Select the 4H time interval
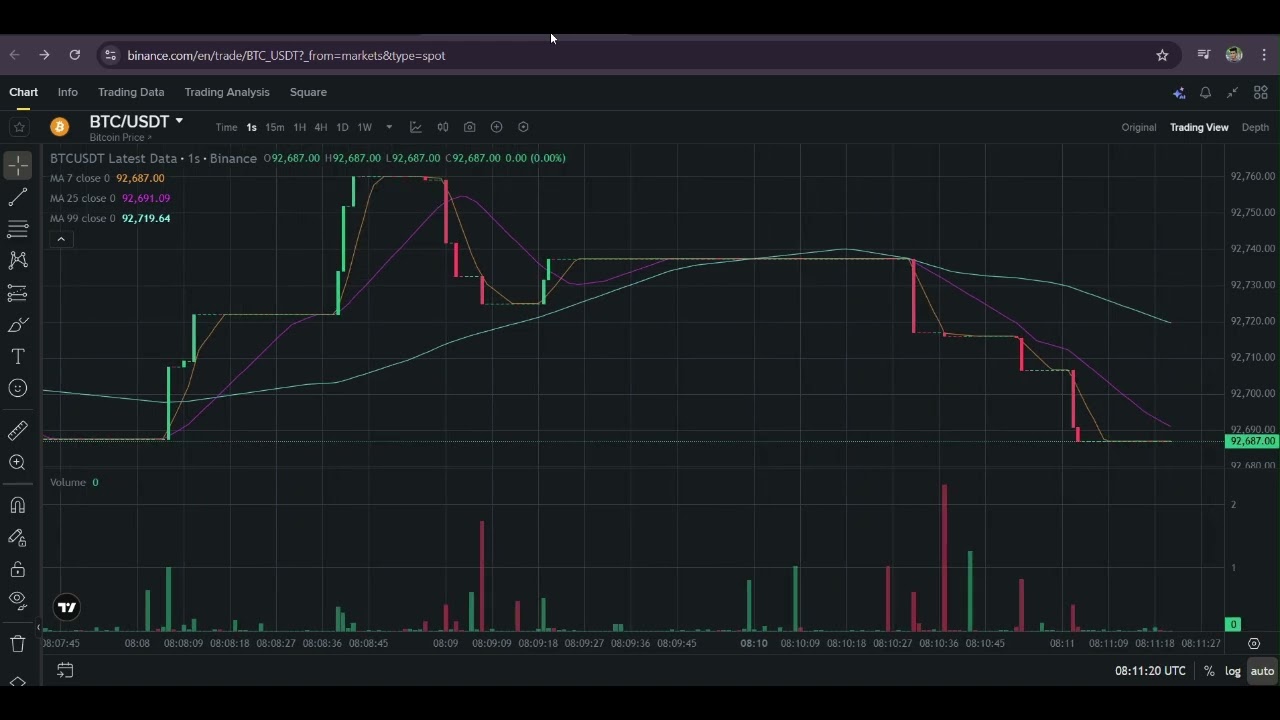Viewport: 1280px width, 720px height. pos(321,127)
